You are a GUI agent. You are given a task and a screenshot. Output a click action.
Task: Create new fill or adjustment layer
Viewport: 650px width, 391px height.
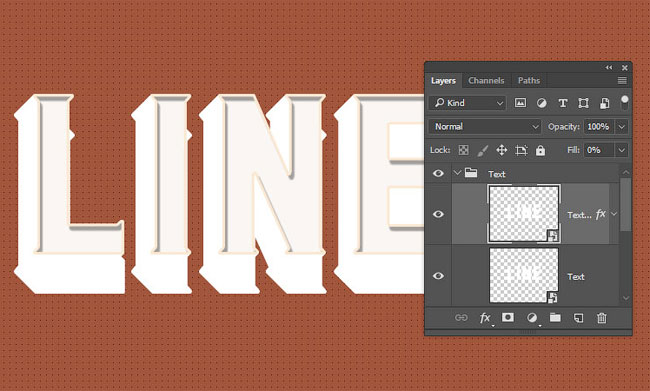pyautogui.click(x=532, y=318)
